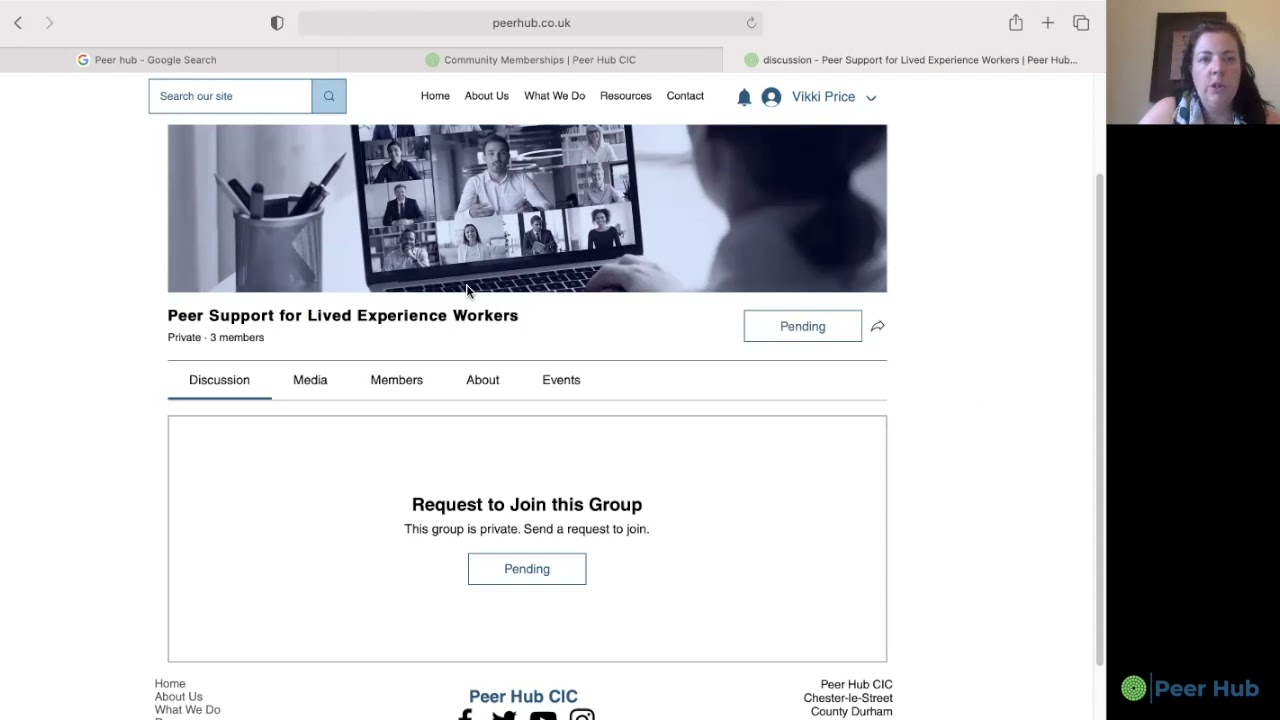Open the YouTube icon in the footer
The width and height of the screenshot is (1280, 720).
pyautogui.click(x=543, y=715)
